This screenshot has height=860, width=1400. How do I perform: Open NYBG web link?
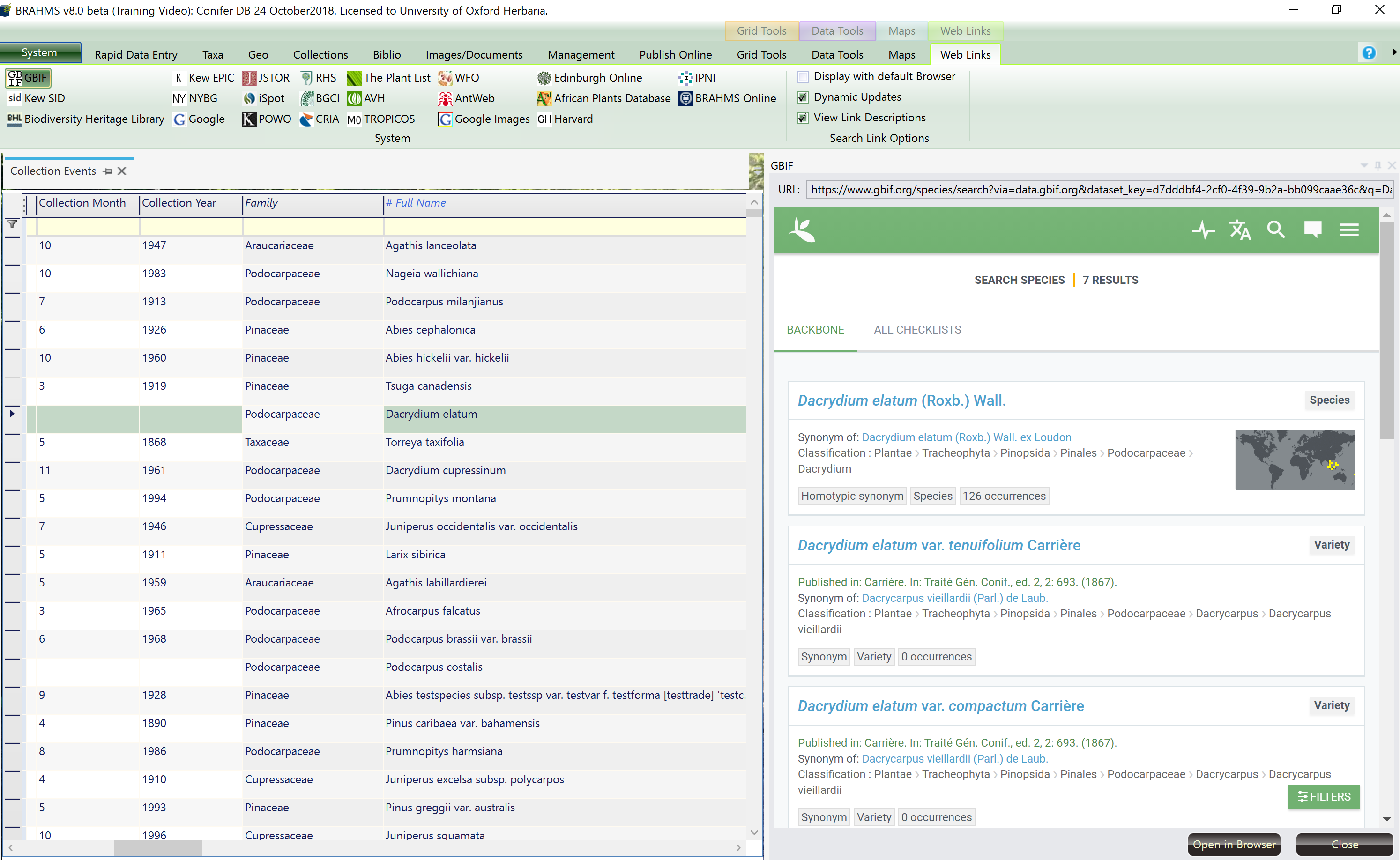pyautogui.click(x=194, y=98)
